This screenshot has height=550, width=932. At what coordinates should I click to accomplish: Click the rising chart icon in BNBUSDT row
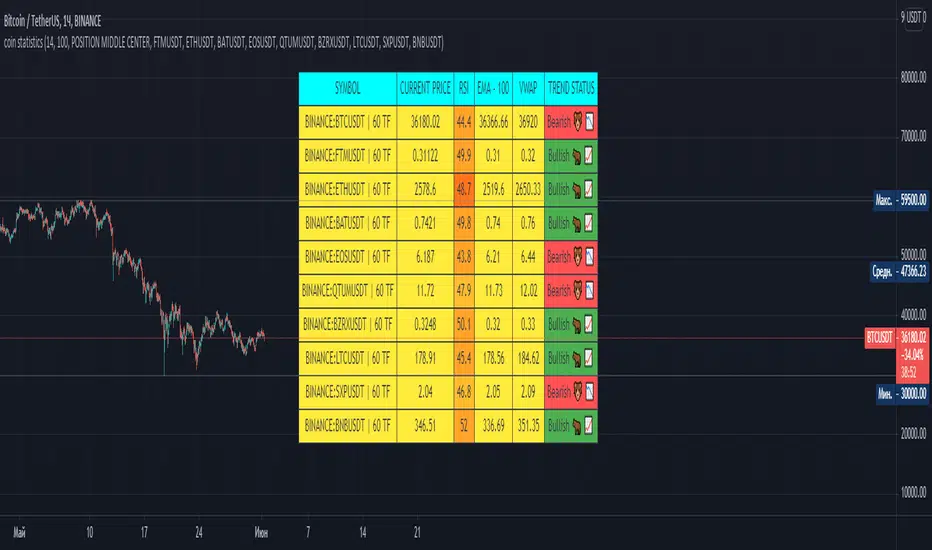coord(588,425)
